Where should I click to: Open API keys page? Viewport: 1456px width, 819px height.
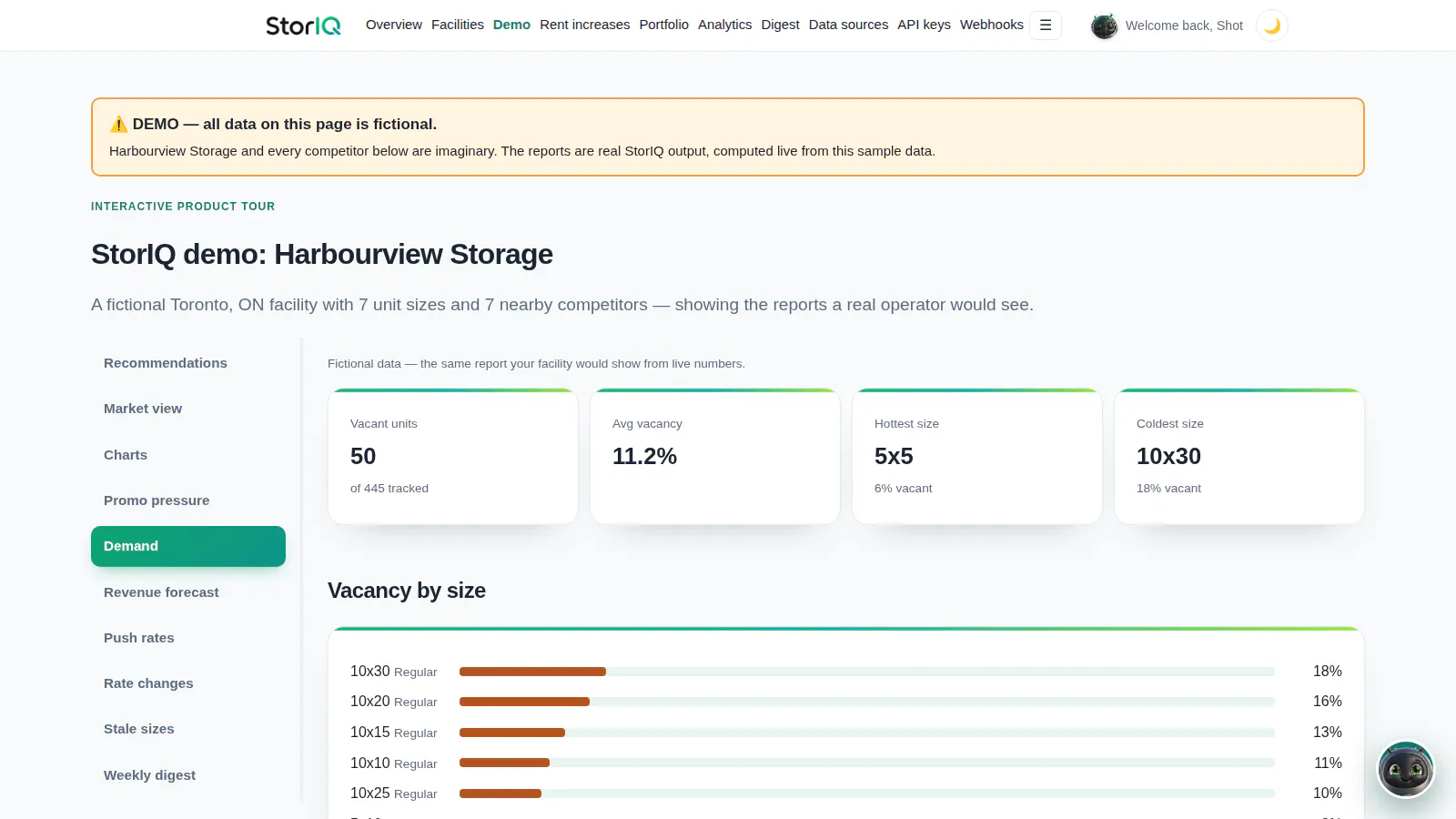click(924, 25)
